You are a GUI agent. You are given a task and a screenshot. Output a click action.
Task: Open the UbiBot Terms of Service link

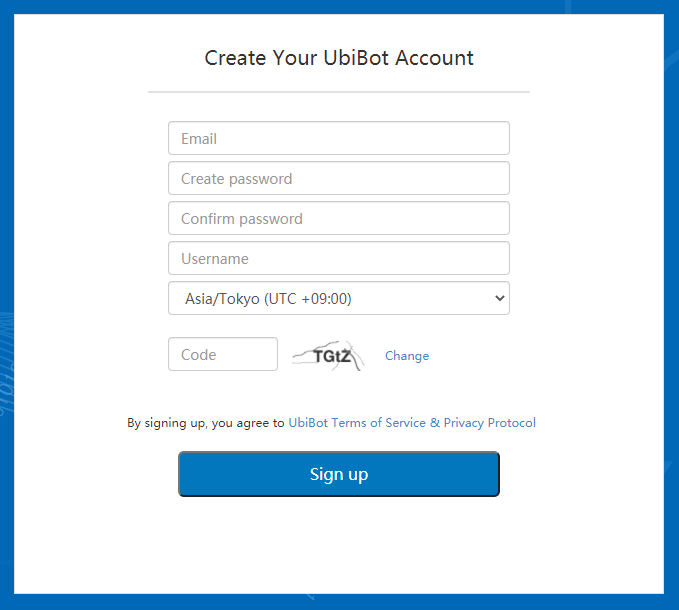coord(357,423)
